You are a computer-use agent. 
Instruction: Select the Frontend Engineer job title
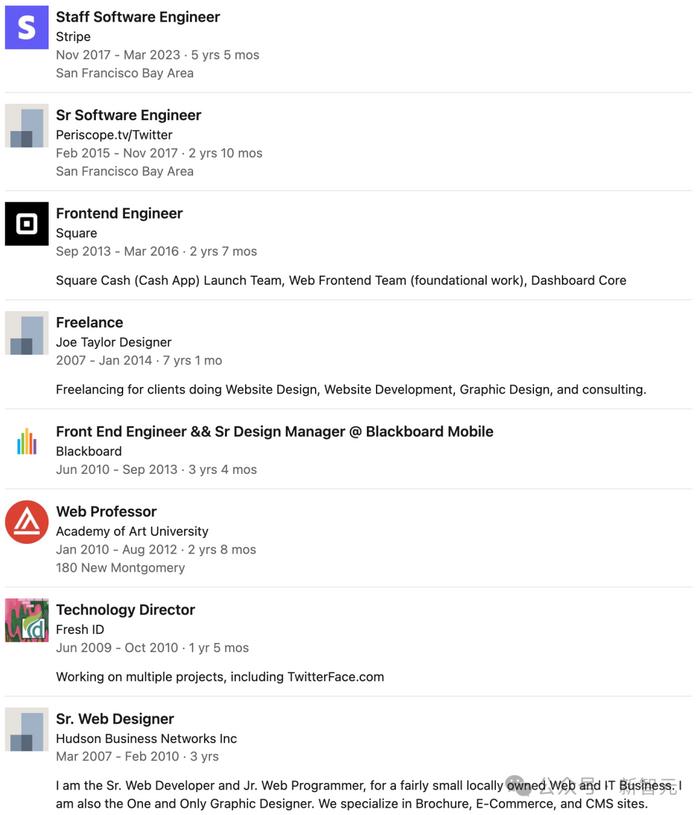pyautogui.click(x=119, y=213)
